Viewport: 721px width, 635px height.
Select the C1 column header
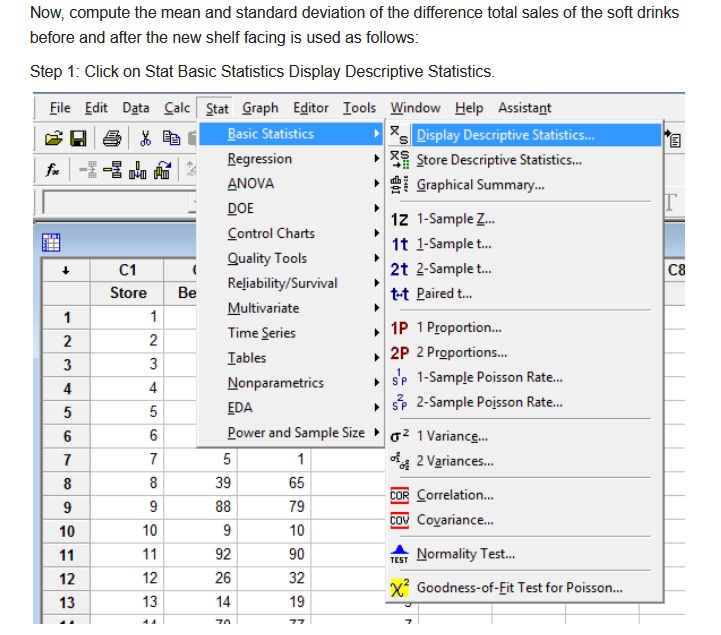pos(127,270)
